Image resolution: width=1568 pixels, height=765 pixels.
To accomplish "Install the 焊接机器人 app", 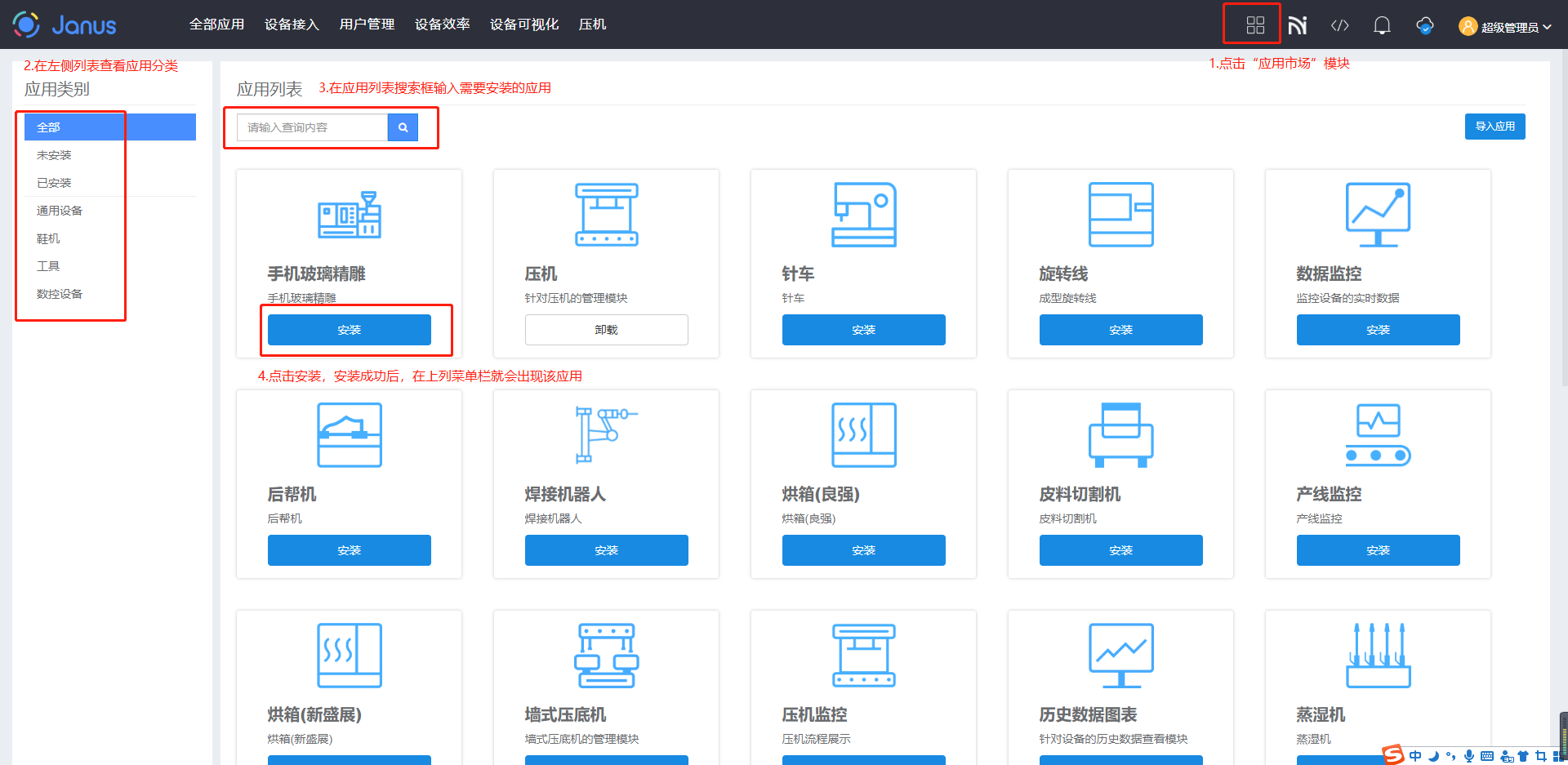I will pyautogui.click(x=607, y=550).
